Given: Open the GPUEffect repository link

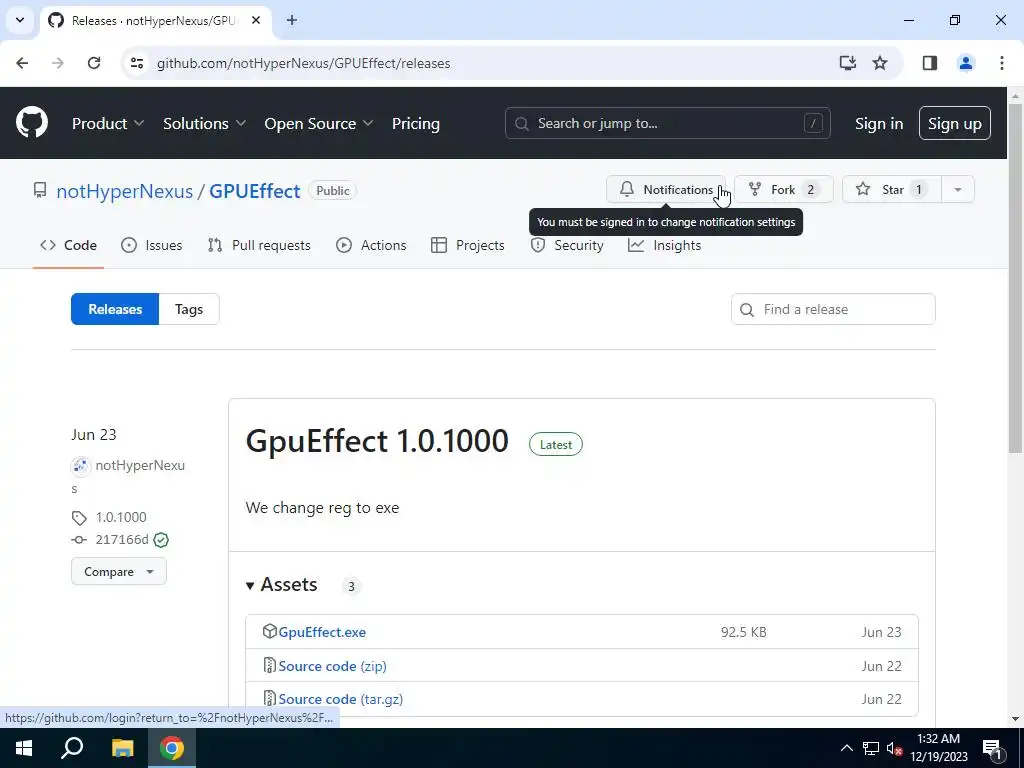Looking at the screenshot, I should click(x=255, y=191).
